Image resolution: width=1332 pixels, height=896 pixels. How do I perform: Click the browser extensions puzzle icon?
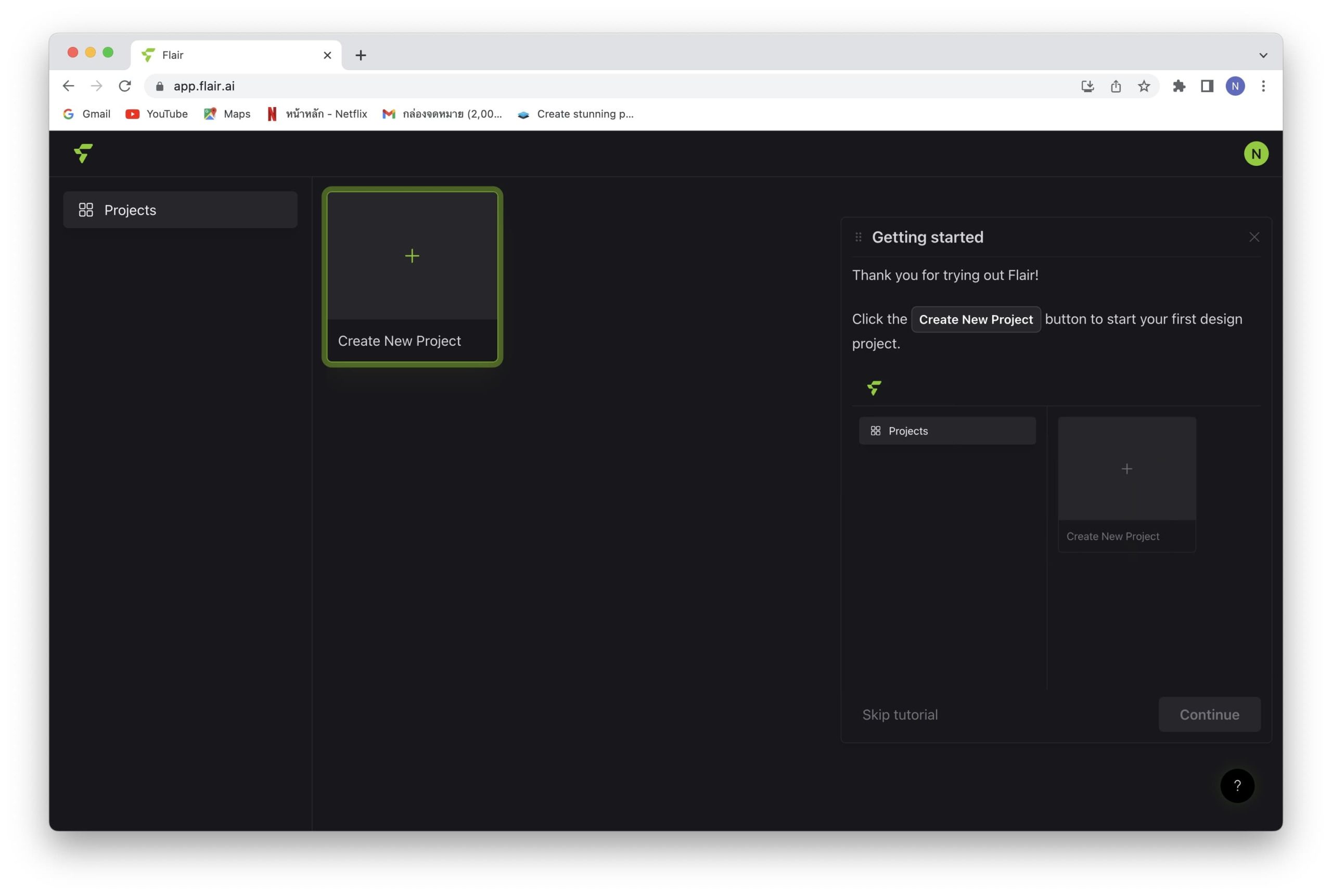tap(1179, 86)
